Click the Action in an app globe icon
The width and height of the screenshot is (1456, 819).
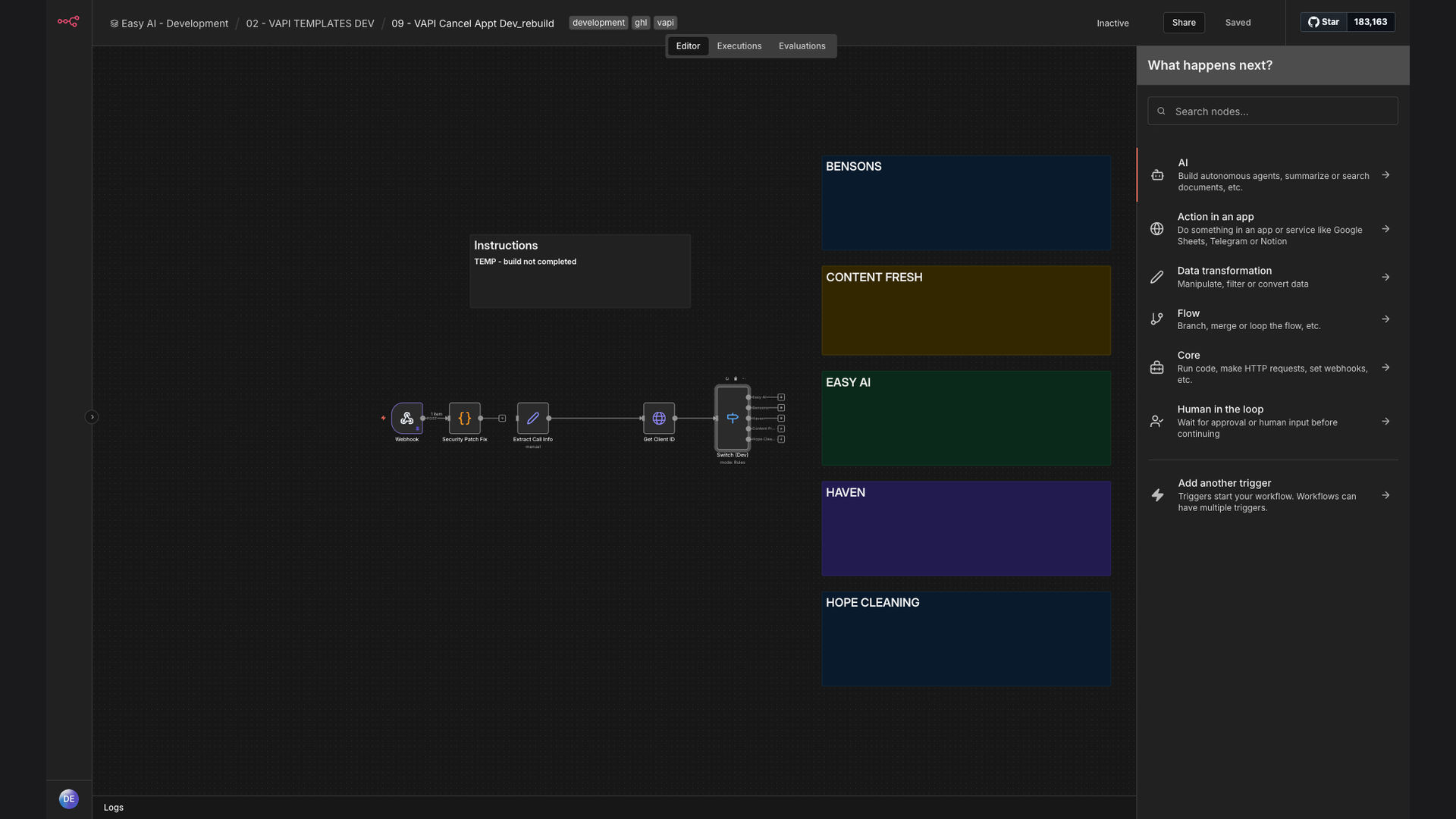click(x=1156, y=229)
